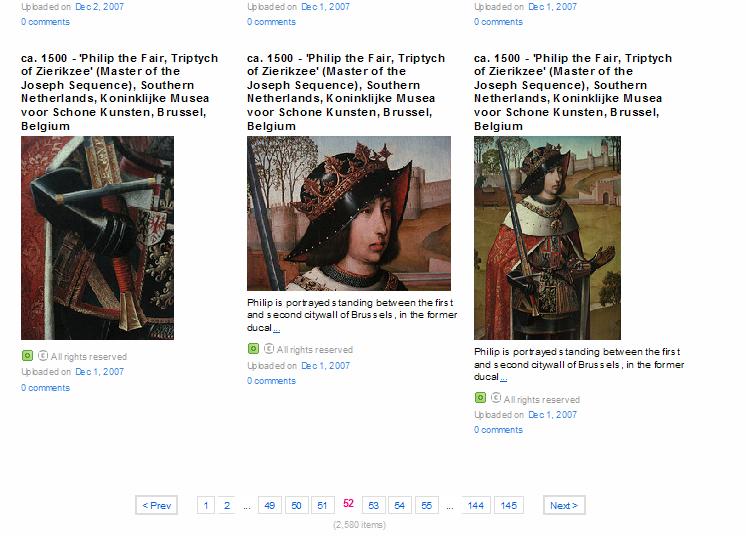Click green privacy icon under Philip face close-up
This screenshot has width=746, height=536.
[x=253, y=349]
